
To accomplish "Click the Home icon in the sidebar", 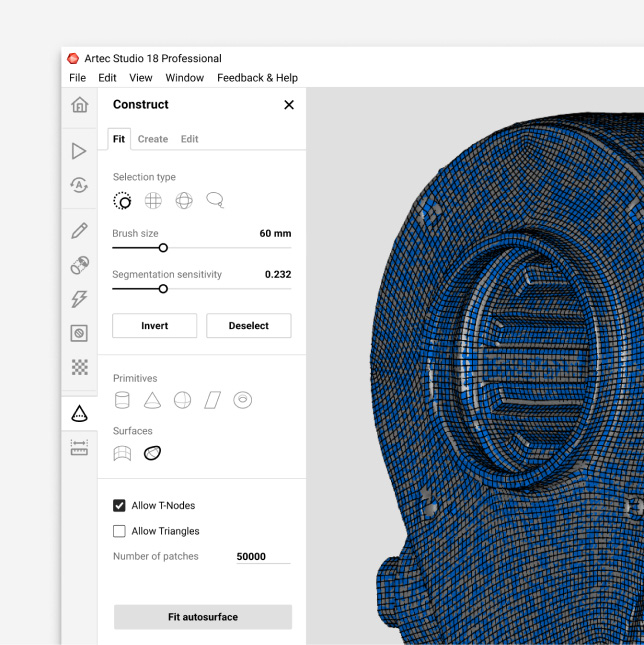I will (x=79, y=105).
